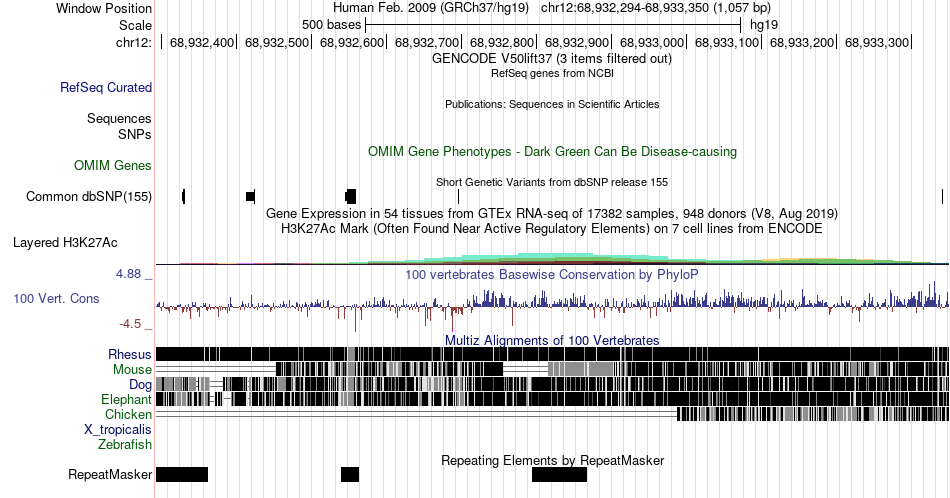Click the -4.5 PhyloP minimum value
The width and height of the screenshot is (950, 498).
[130, 324]
